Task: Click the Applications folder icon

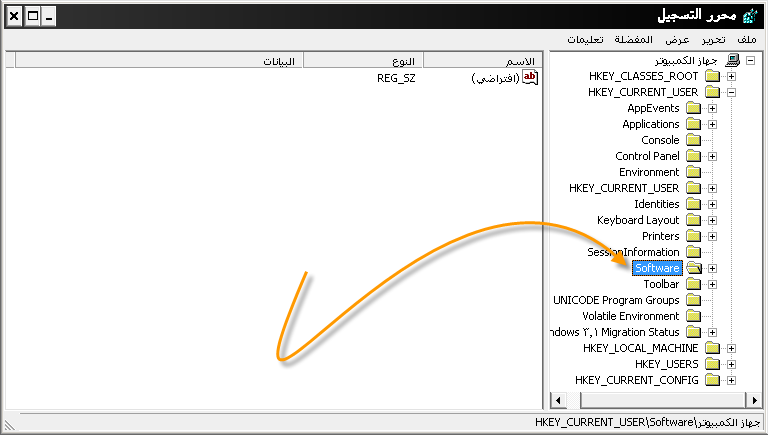Action: click(694, 124)
